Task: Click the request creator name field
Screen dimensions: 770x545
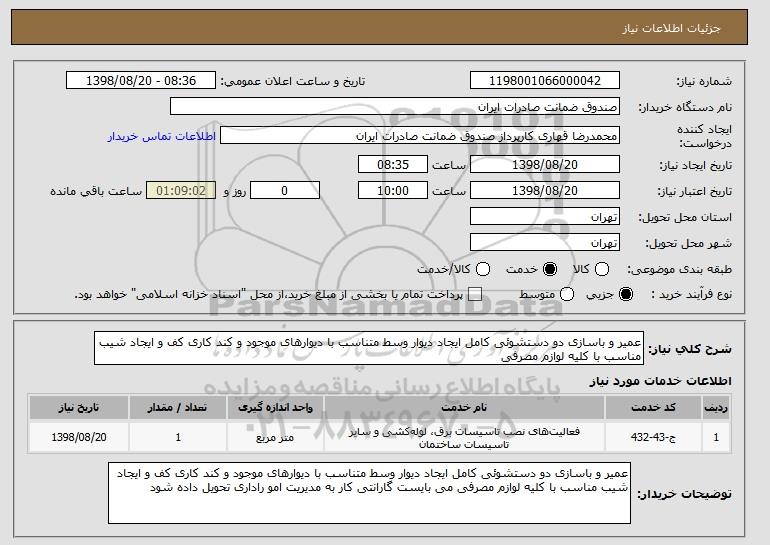Action: (420, 136)
